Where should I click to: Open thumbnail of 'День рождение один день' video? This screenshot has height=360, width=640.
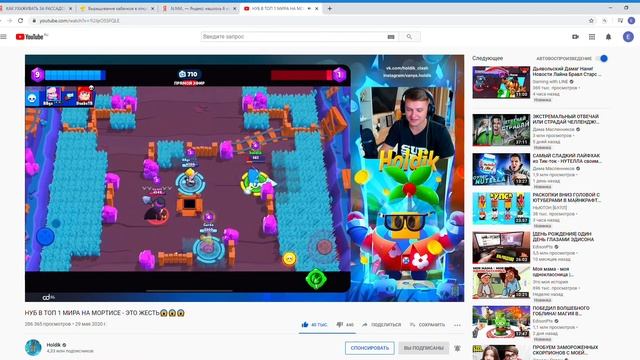[501, 247]
